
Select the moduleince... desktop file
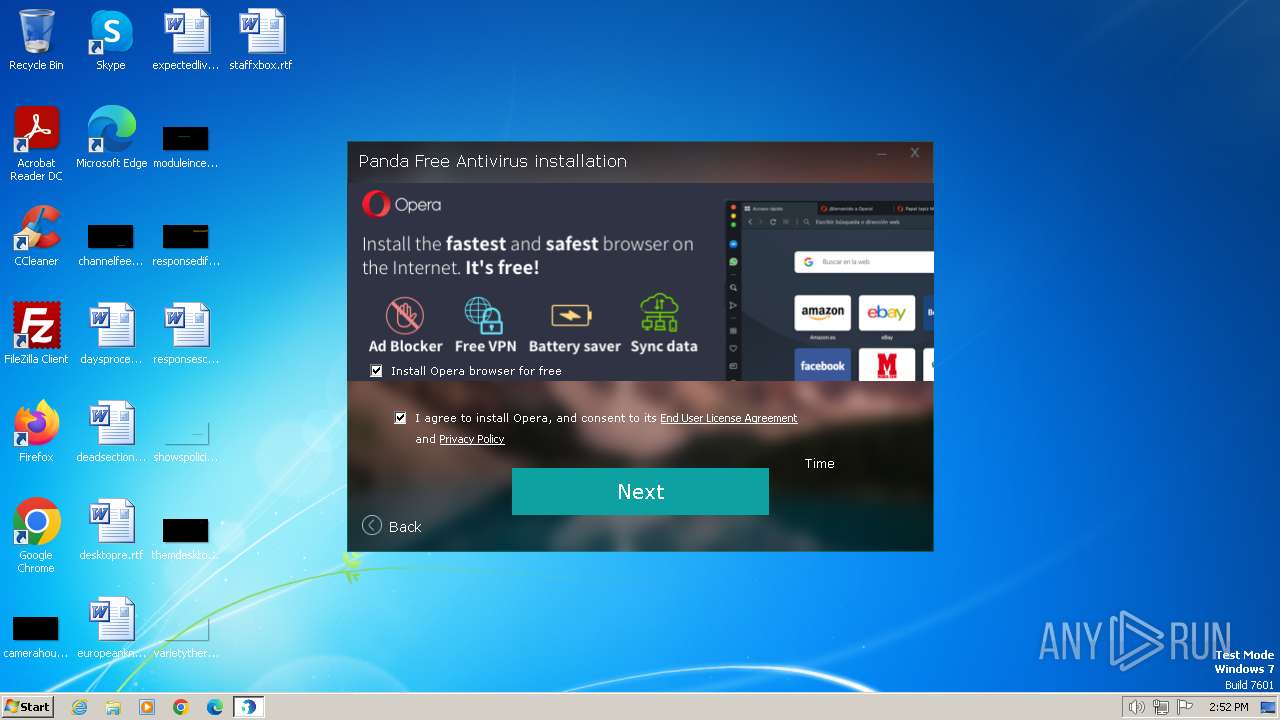(186, 146)
